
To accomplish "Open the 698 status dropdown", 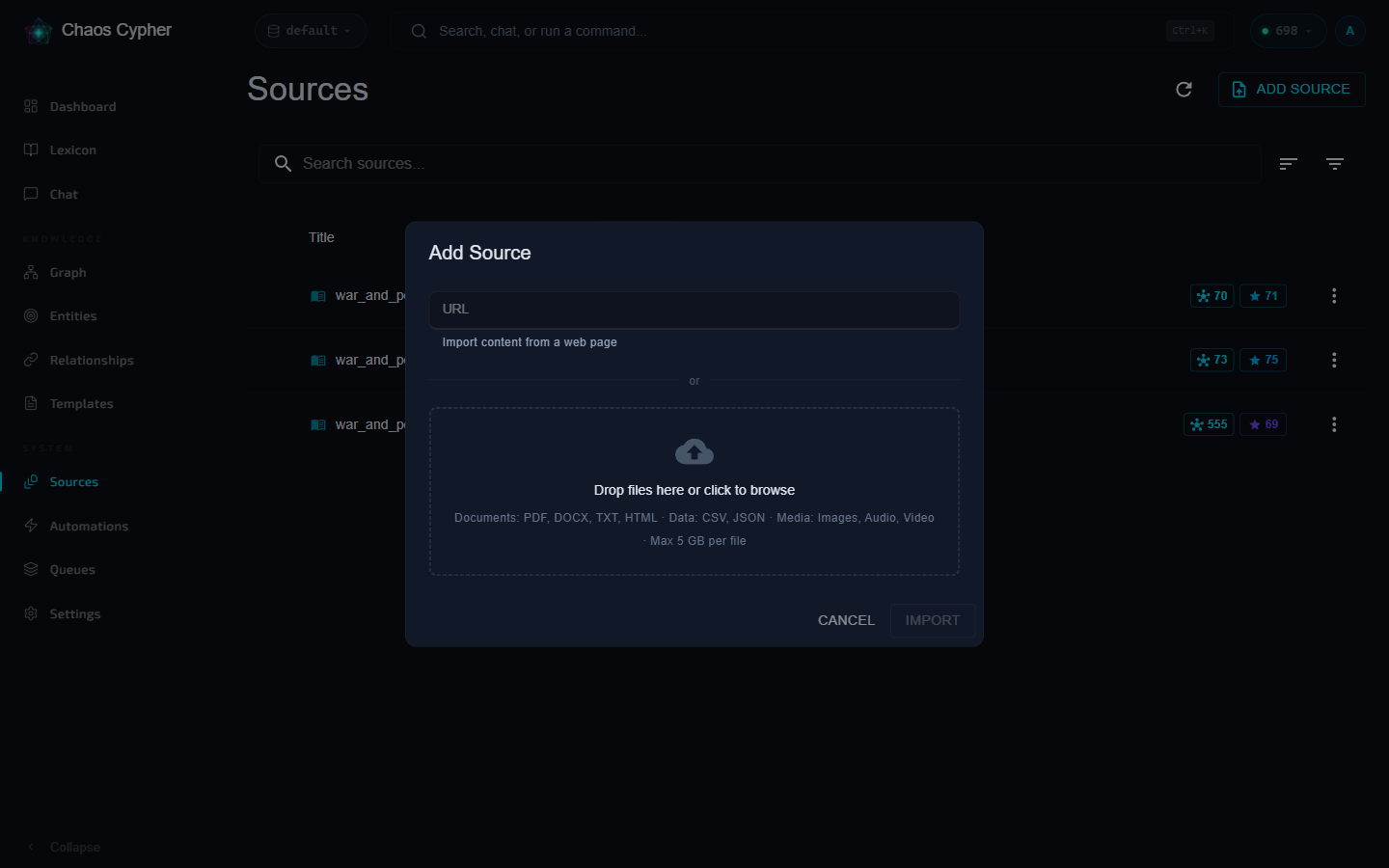I will pos(1288,31).
